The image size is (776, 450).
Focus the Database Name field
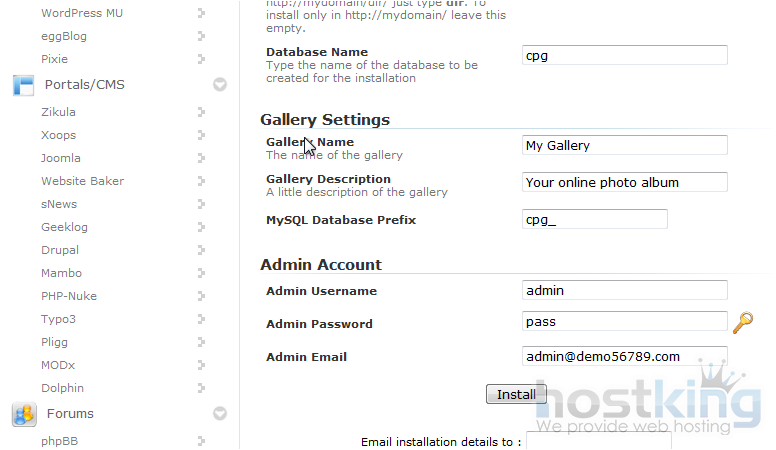pos(624,56)
